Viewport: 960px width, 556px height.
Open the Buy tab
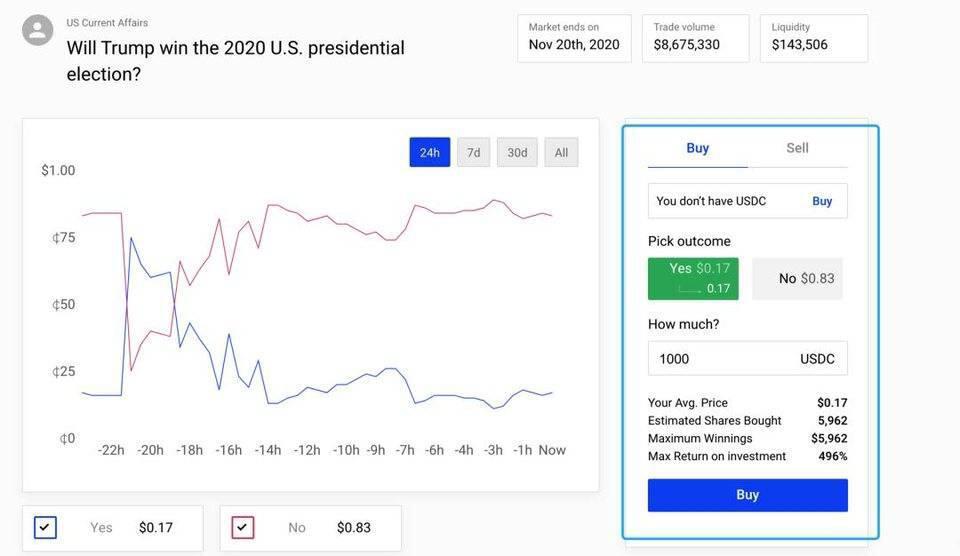click(697, 149)
